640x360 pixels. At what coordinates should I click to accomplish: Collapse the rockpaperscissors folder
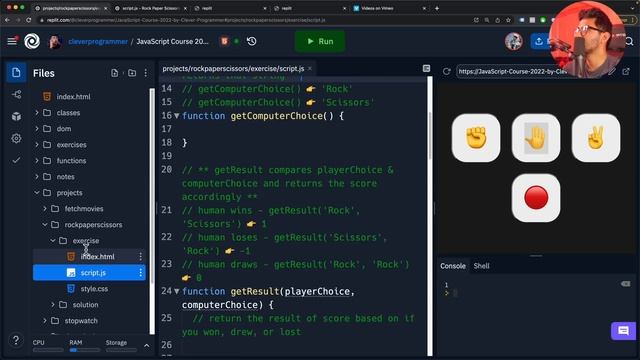click(x=45, y=224)
